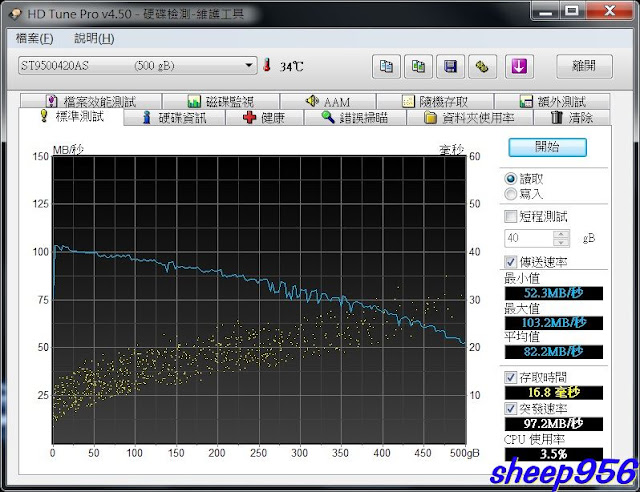Click the thermometer temperature icon
640x492 pixels.
click(x=267, y=65)
